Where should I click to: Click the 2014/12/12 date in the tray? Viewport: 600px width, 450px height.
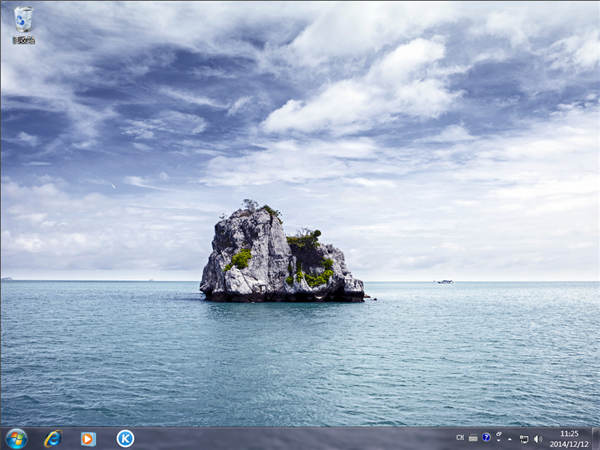(x=569, y=444)
